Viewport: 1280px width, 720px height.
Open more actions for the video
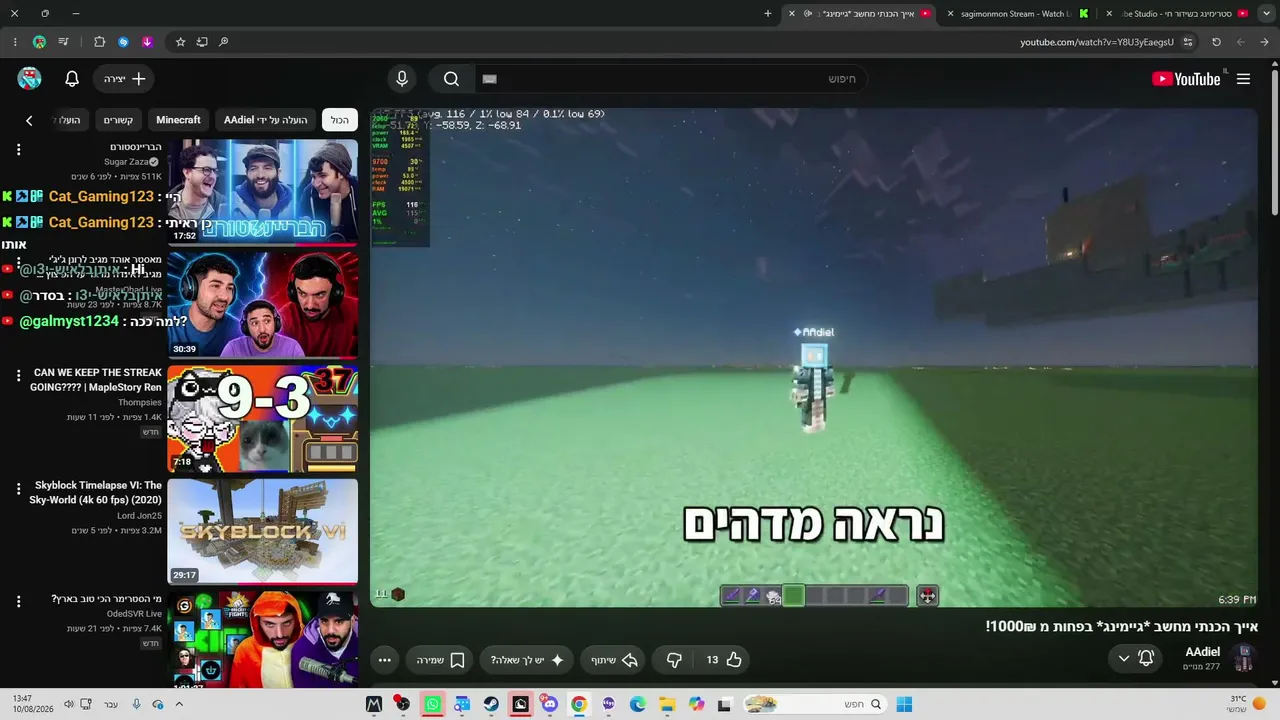click(x=385, y=660)
